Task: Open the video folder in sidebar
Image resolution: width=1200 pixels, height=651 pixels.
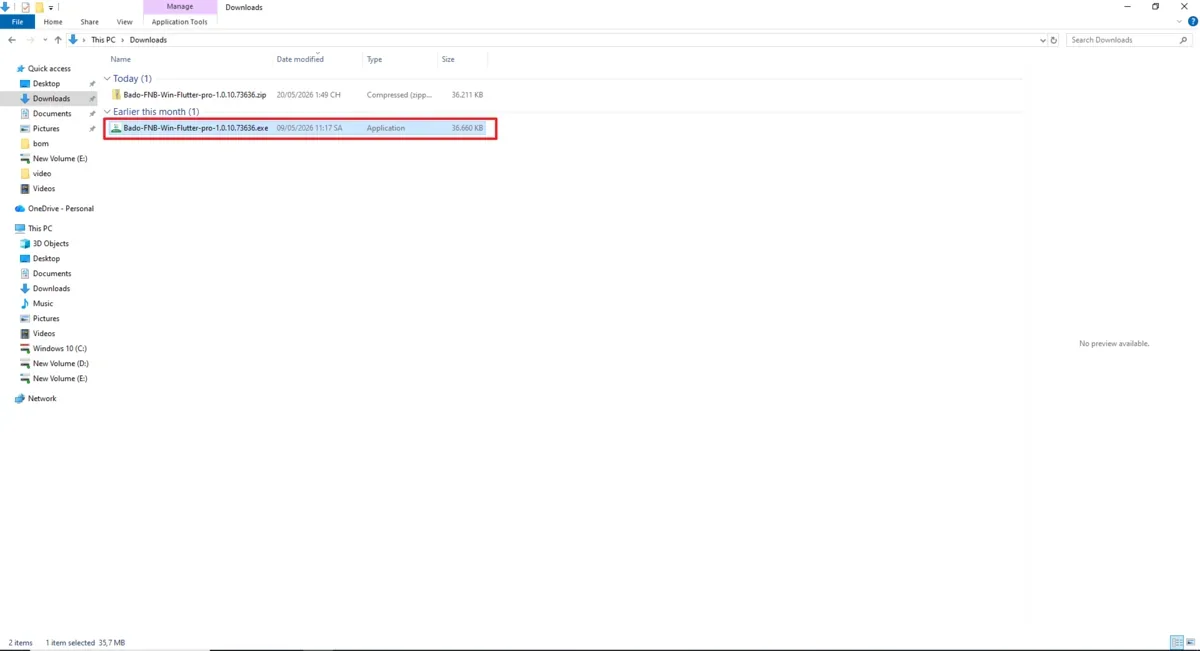Action: [42, 173]
